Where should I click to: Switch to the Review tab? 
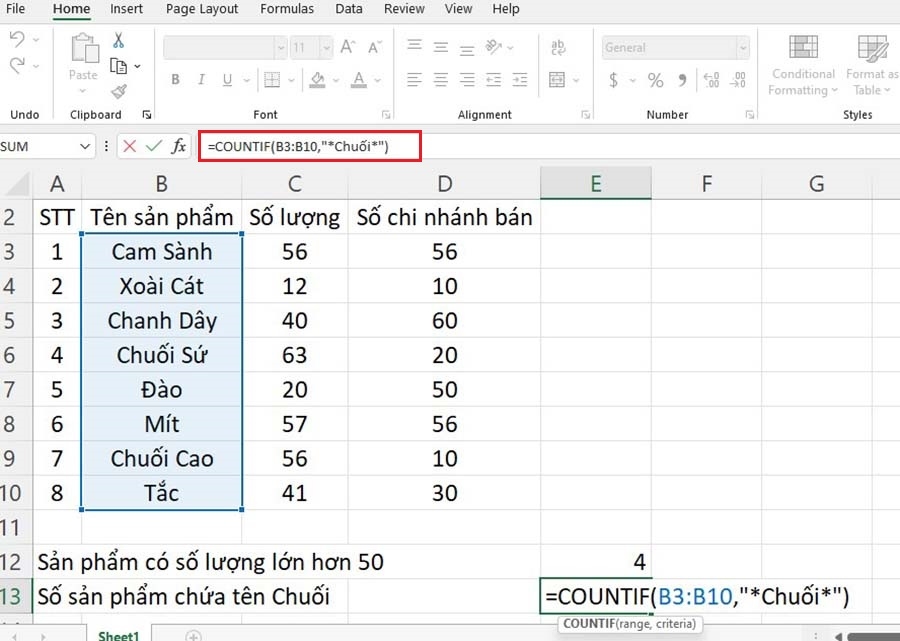coord(405,9)
